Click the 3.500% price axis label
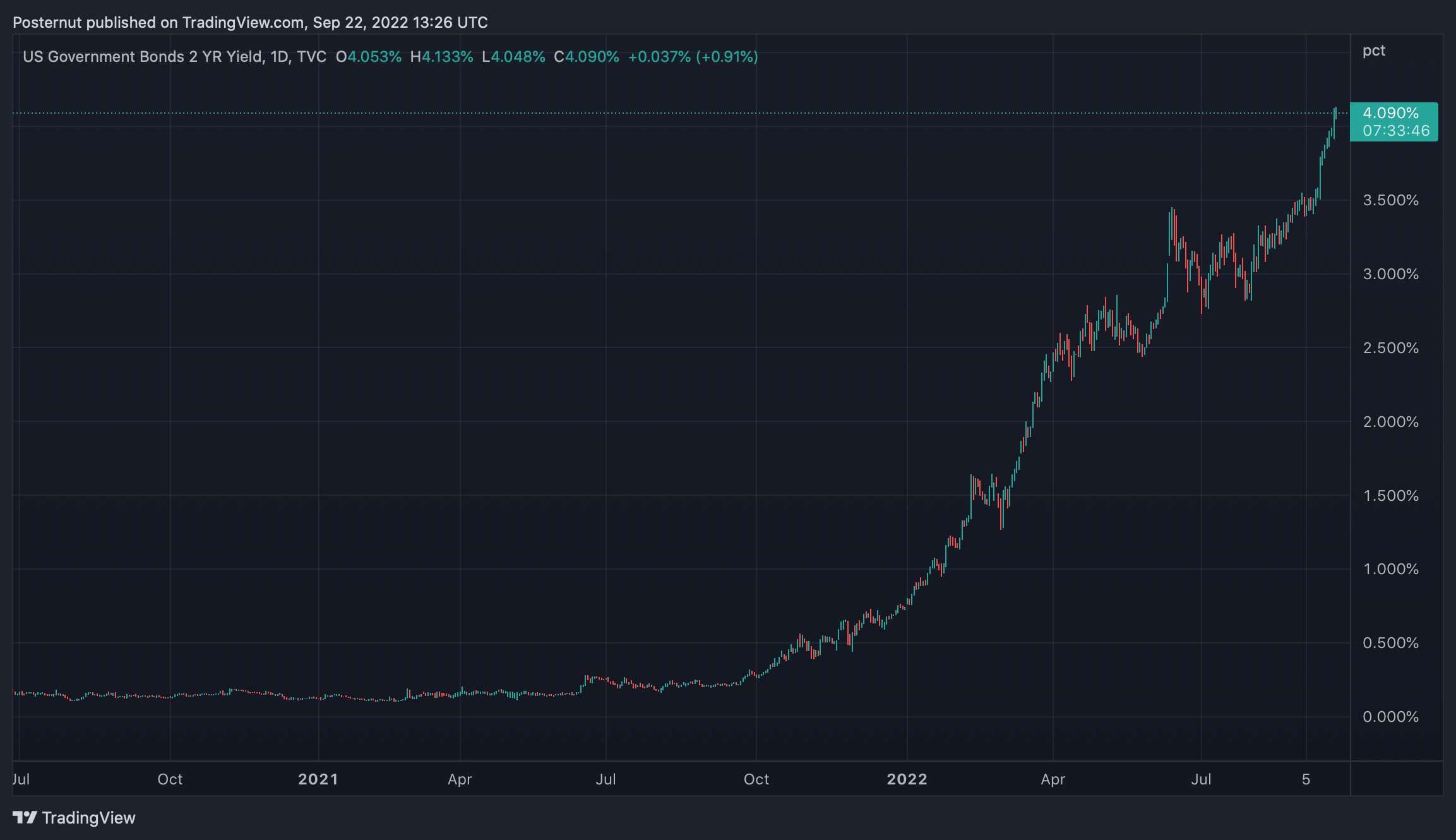The height and width of the screenshot is (840, 1456). point(1390,200)
